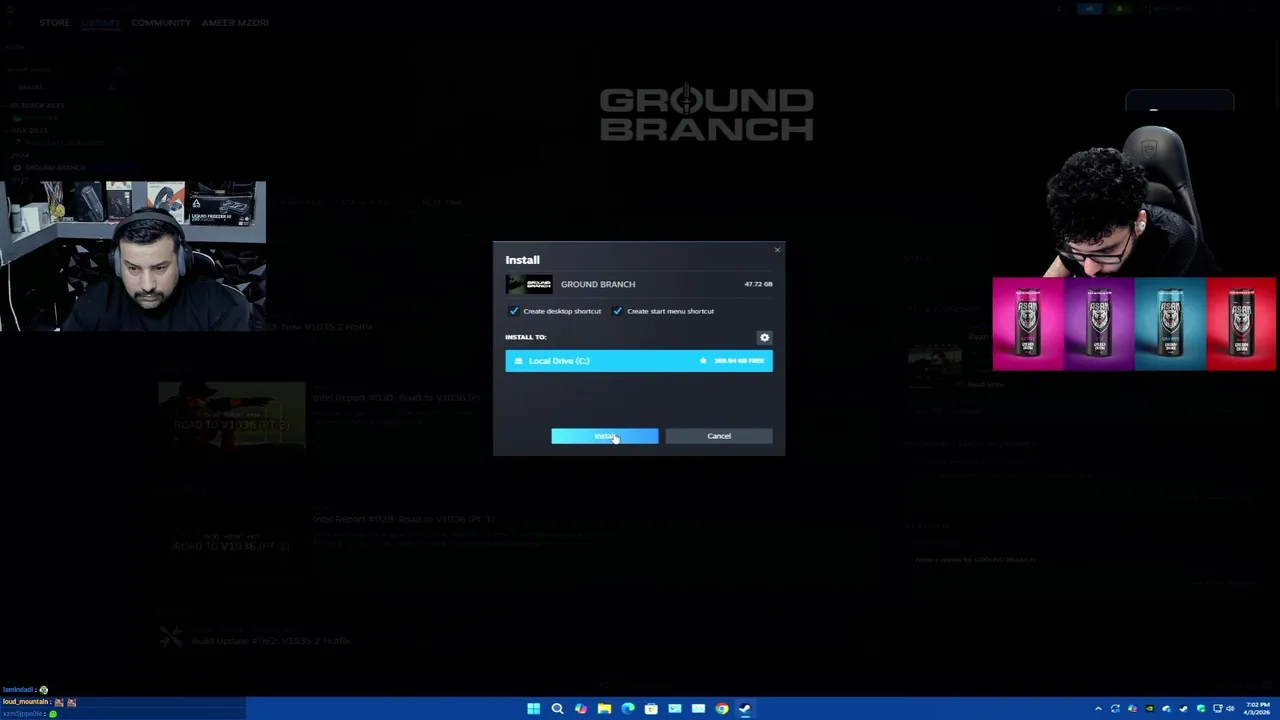Open Microsoft Store from the taskbar
This screenshot has height=720, width=1280.
click(651, 709)
